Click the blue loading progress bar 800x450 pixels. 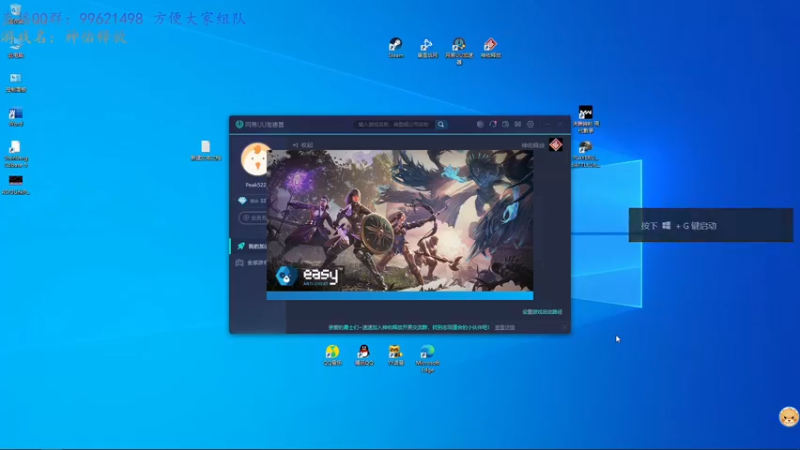point(399,296)
